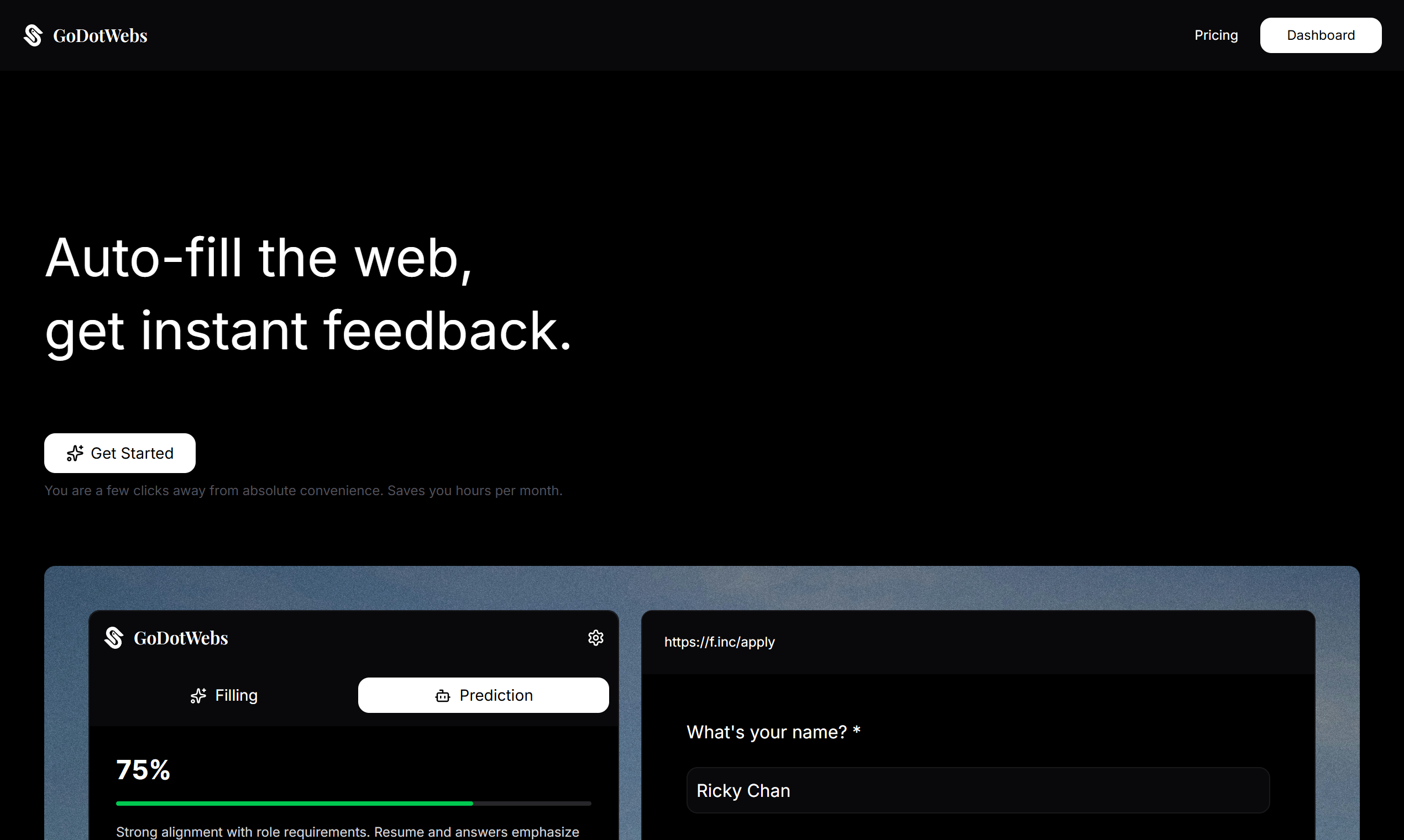
Task: Go to the Dashboard
Action: (1320, 35)
